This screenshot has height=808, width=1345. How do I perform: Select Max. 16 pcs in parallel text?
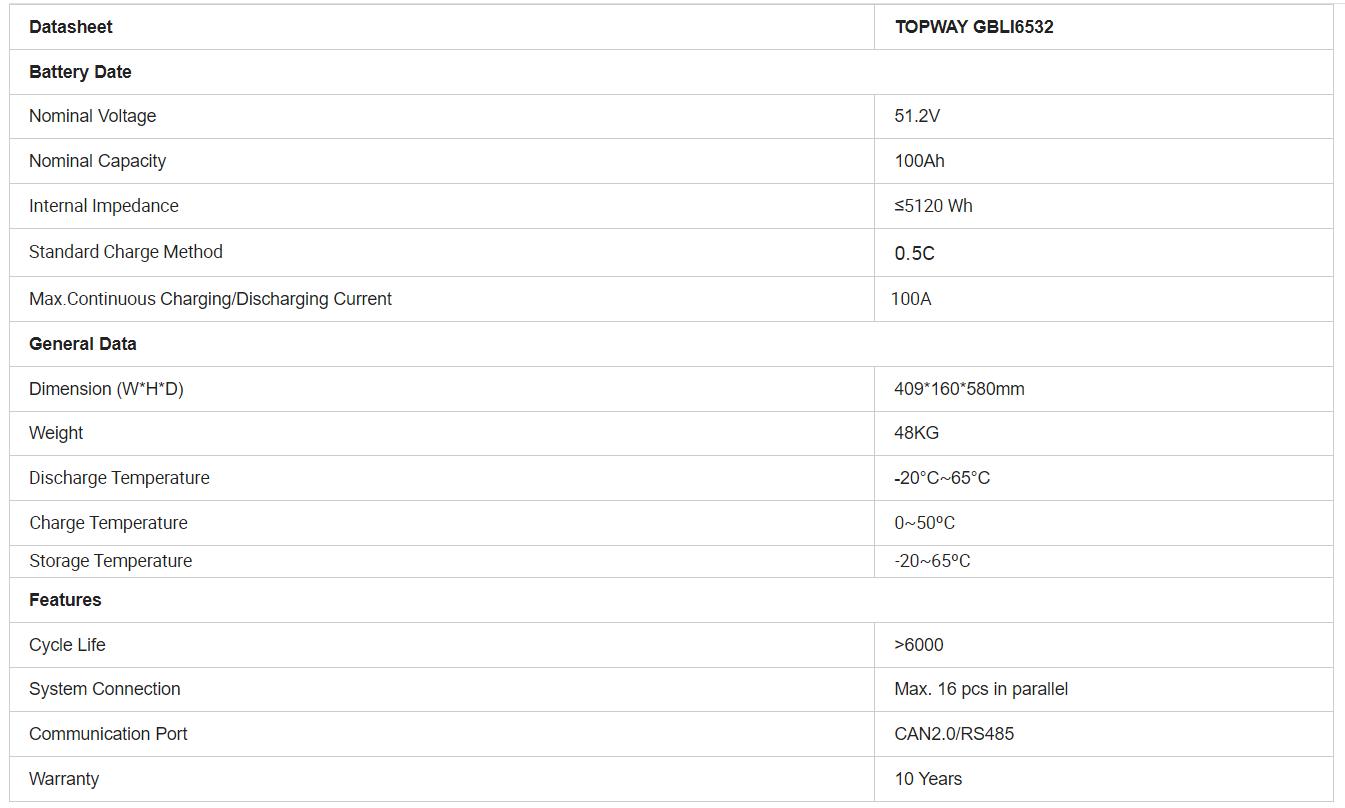pyautogui.click(x=980, y=689)
